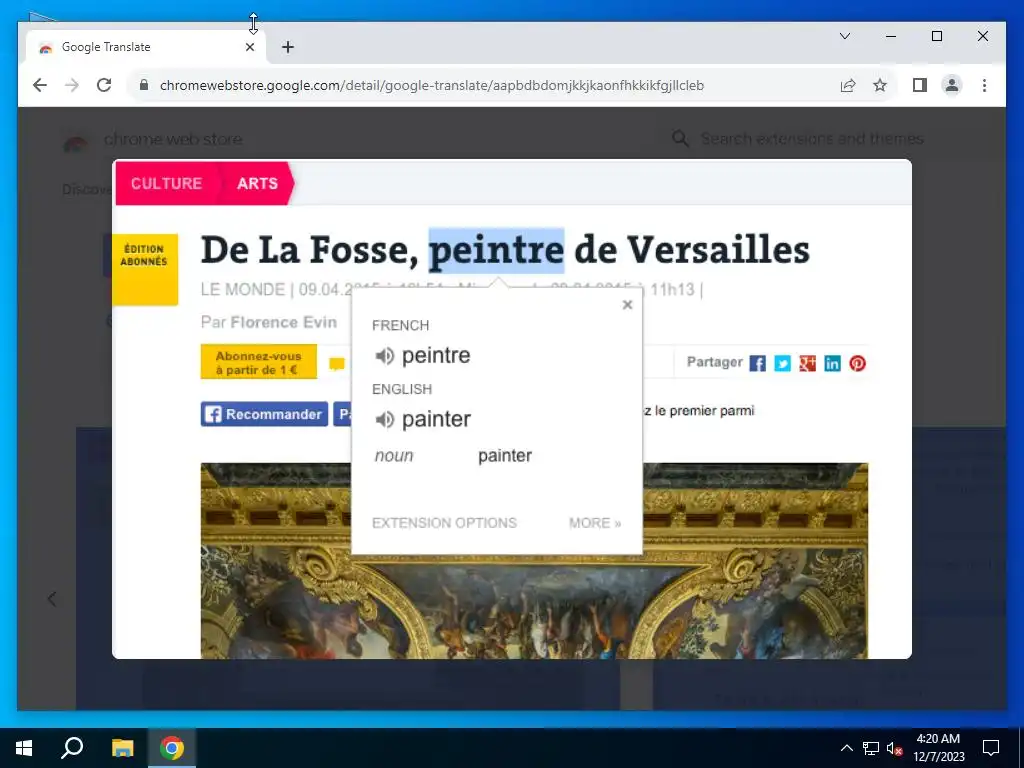Screen dimensions: 1024x768
Task: Select the Google Translate browser tab
Action: [x=146, y=47]
